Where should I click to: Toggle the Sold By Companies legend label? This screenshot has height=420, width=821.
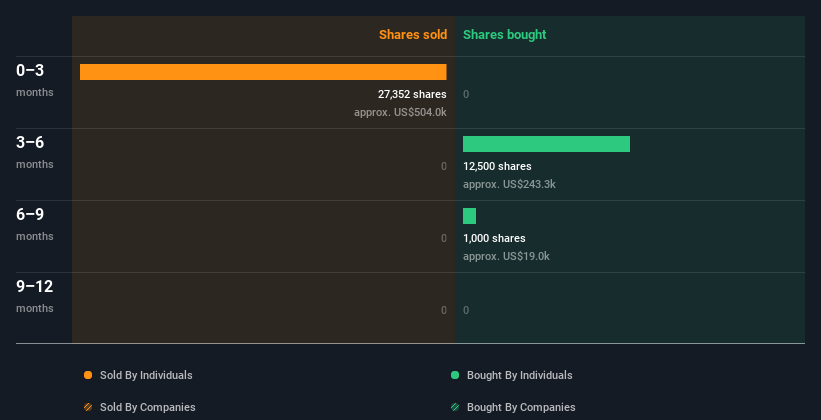[x=148, y=407]
